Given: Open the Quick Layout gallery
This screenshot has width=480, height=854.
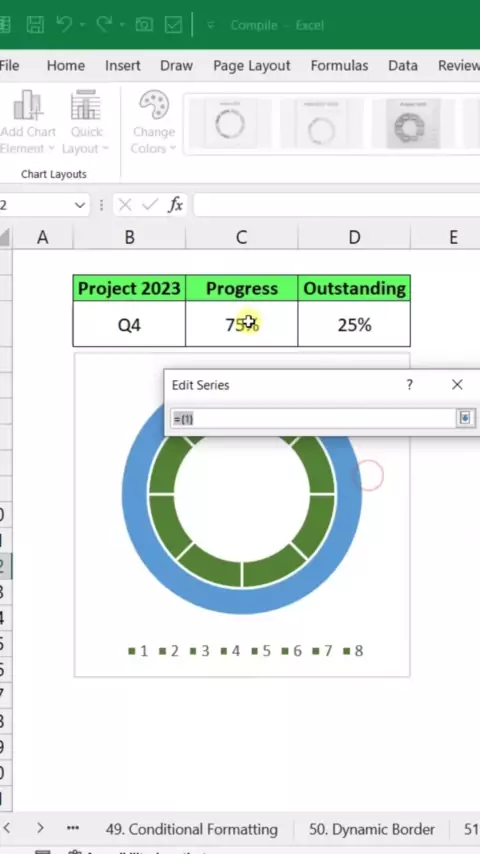Looking at the screenshot, I should [86, 122].
